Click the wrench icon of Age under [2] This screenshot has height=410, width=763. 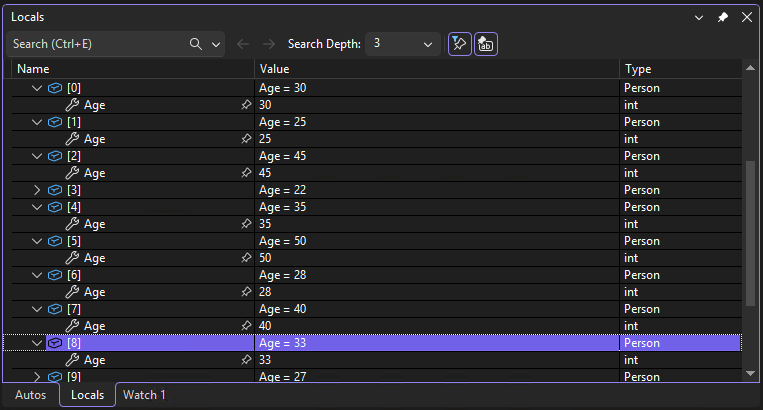click(72, 173)
